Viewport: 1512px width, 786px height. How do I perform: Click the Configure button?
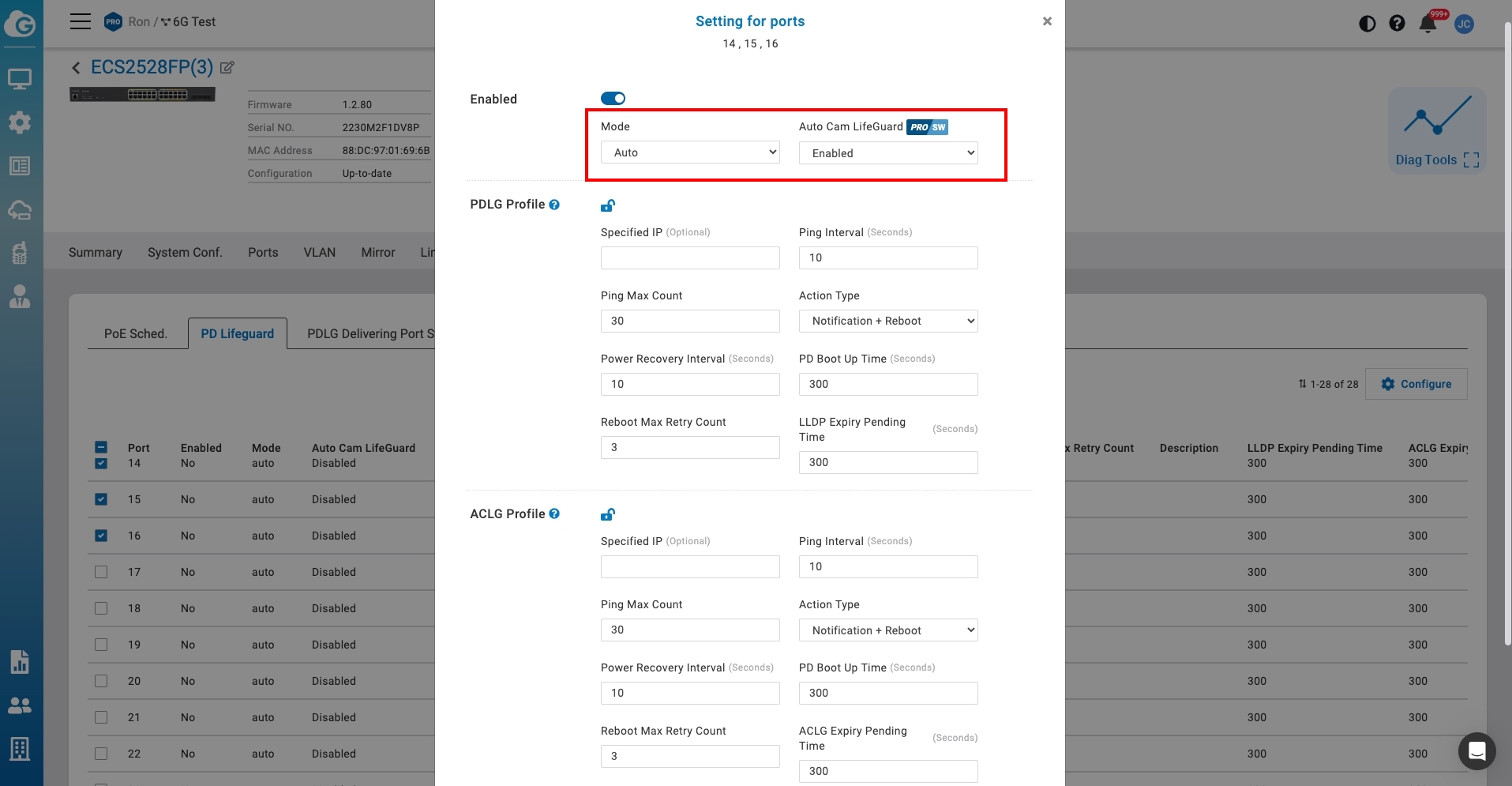click(x=1416, y=384)
